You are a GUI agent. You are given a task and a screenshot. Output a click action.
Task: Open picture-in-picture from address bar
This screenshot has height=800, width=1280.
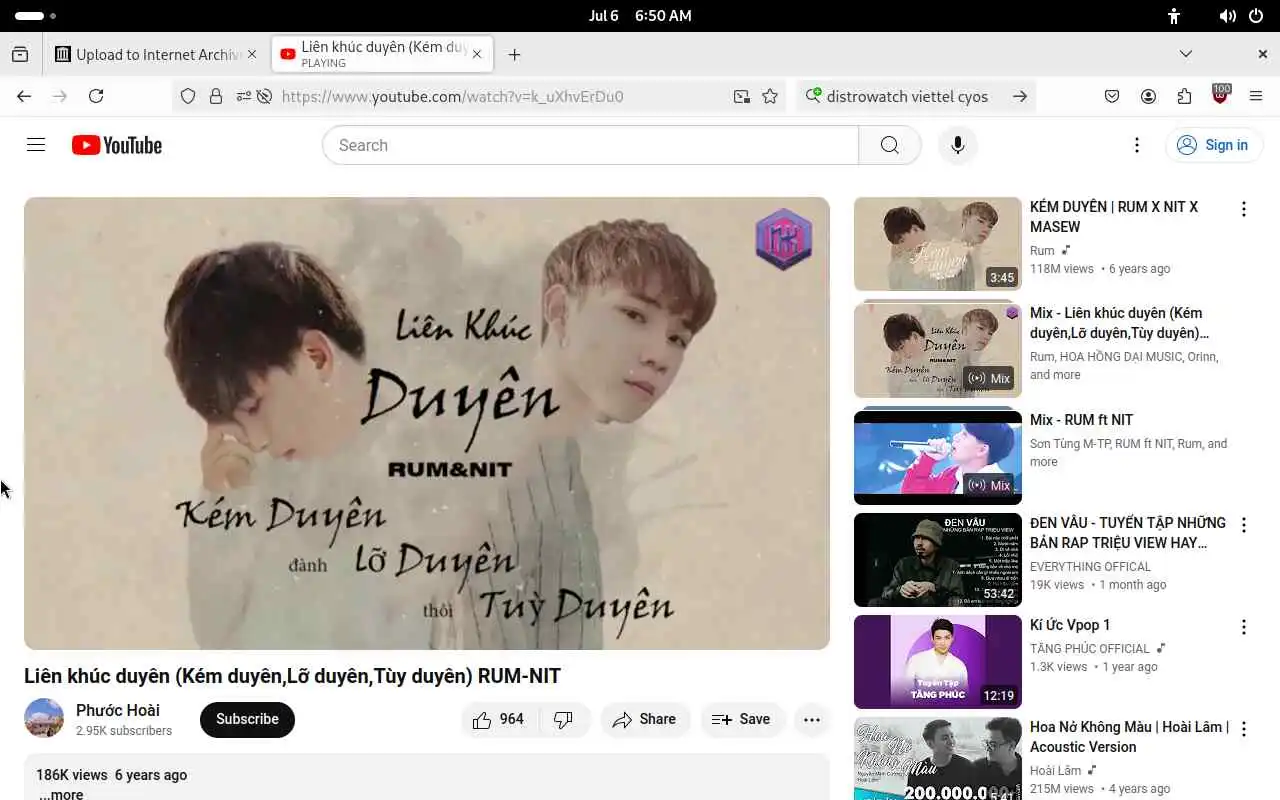pos(741,96)
